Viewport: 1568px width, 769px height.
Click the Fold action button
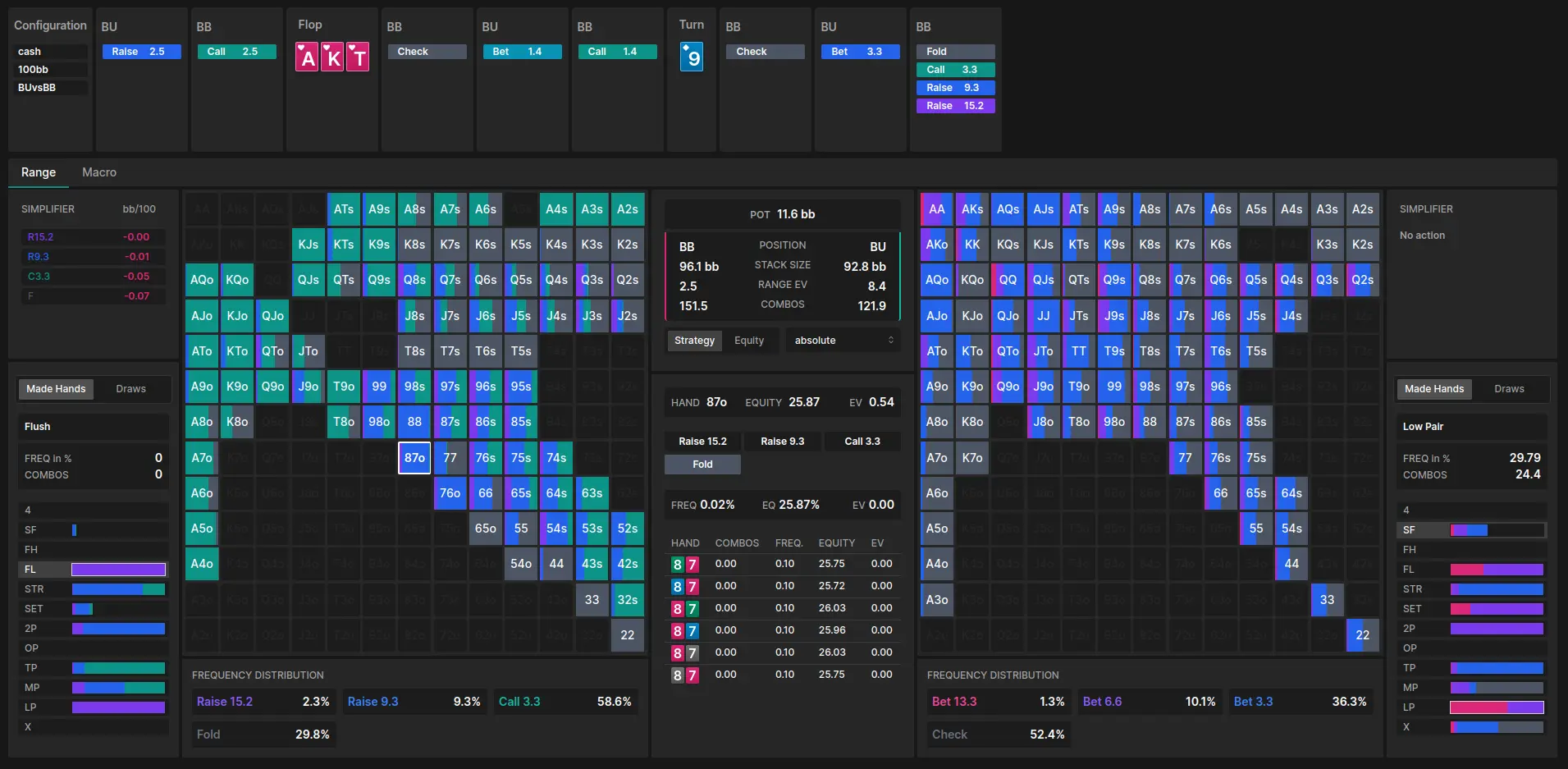(702, 465)
